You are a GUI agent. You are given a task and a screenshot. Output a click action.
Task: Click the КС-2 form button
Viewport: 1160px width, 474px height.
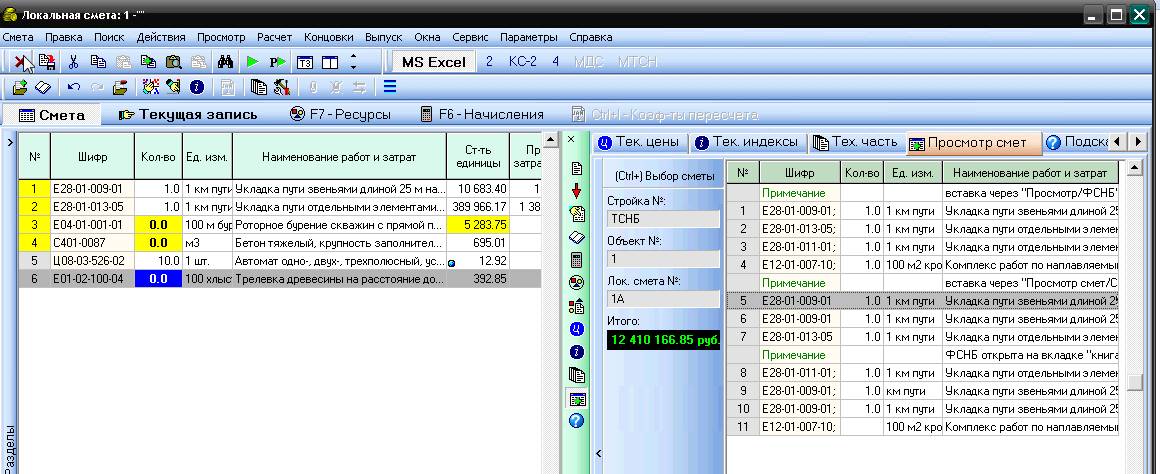pos(522,61)
